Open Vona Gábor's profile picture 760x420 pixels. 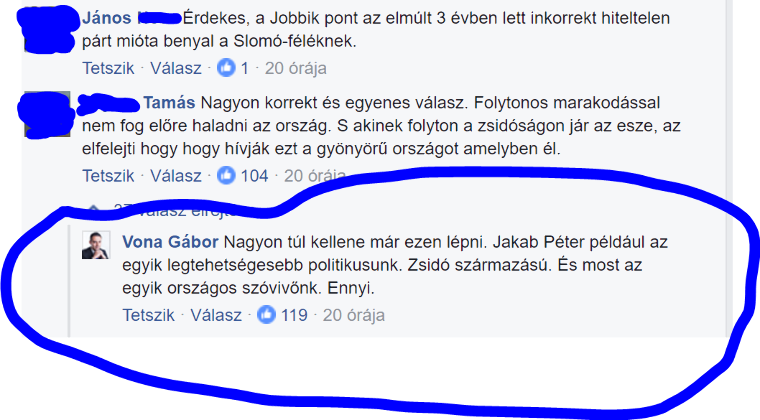[x=95, y=245]
